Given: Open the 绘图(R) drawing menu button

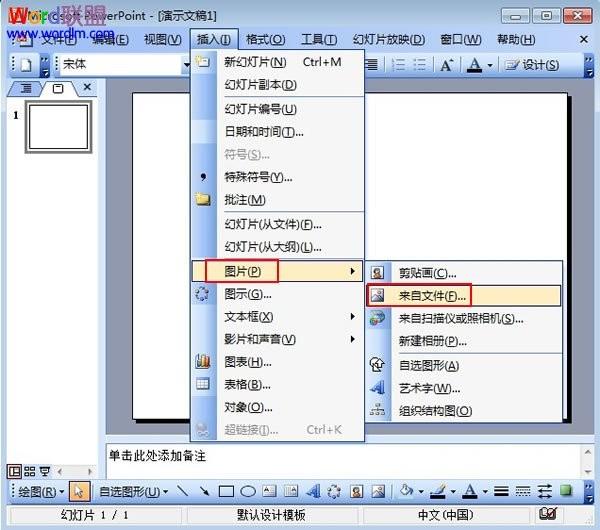Looking at the screenshot, I should (x=40, y=491).
